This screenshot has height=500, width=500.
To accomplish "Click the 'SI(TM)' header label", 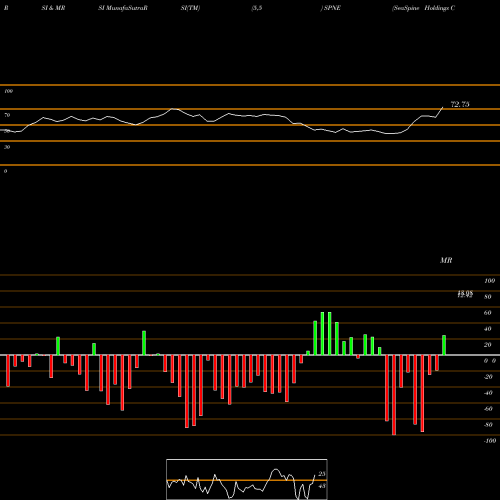I will pos(190,8).
